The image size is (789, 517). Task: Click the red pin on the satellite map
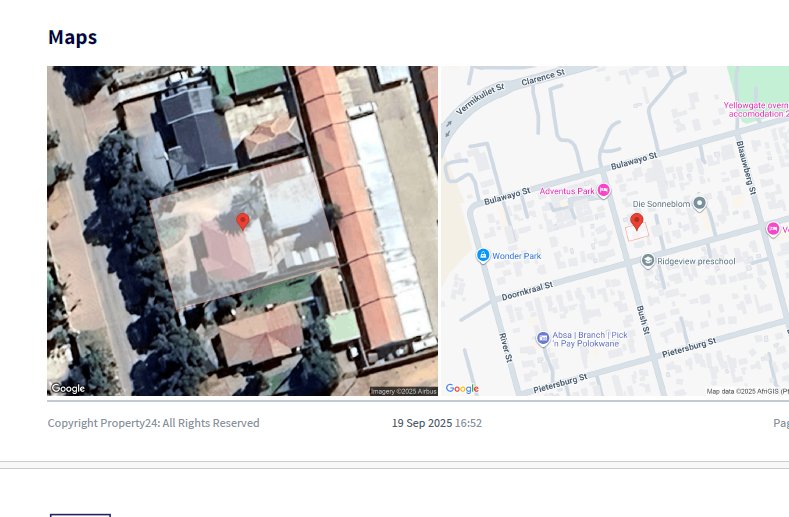pos(242,221)
